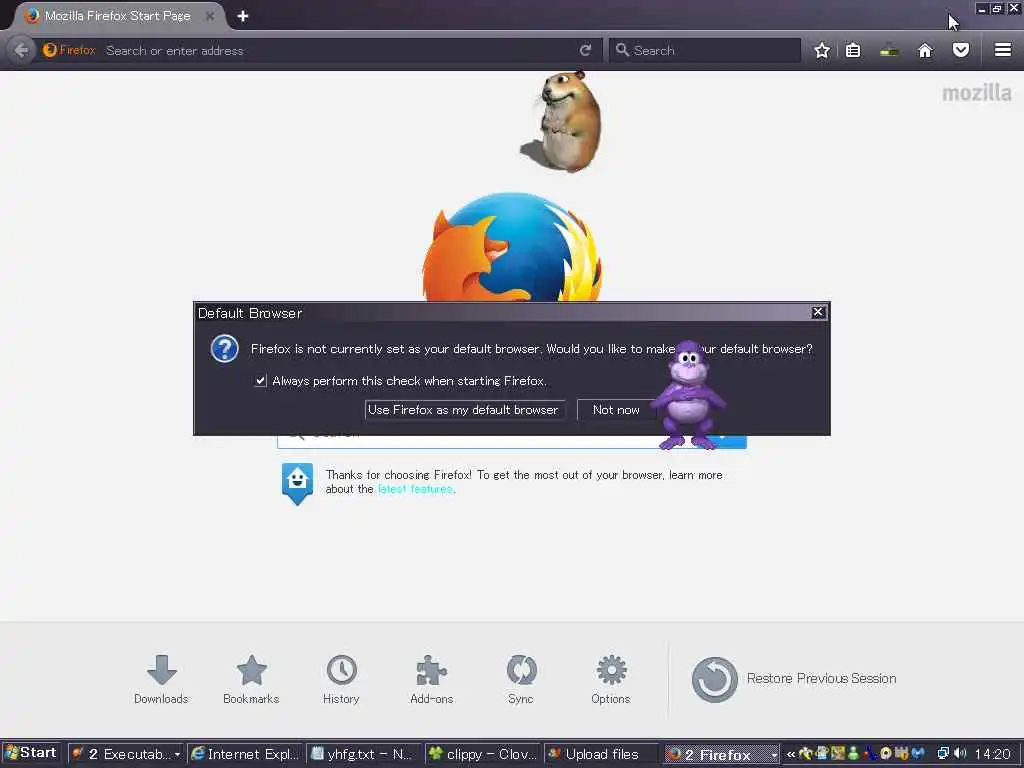Expand the 2 Firefox taskbar group dropdown
The height and width of the screenshot is (768, 1024).
[x=774, y=755]
